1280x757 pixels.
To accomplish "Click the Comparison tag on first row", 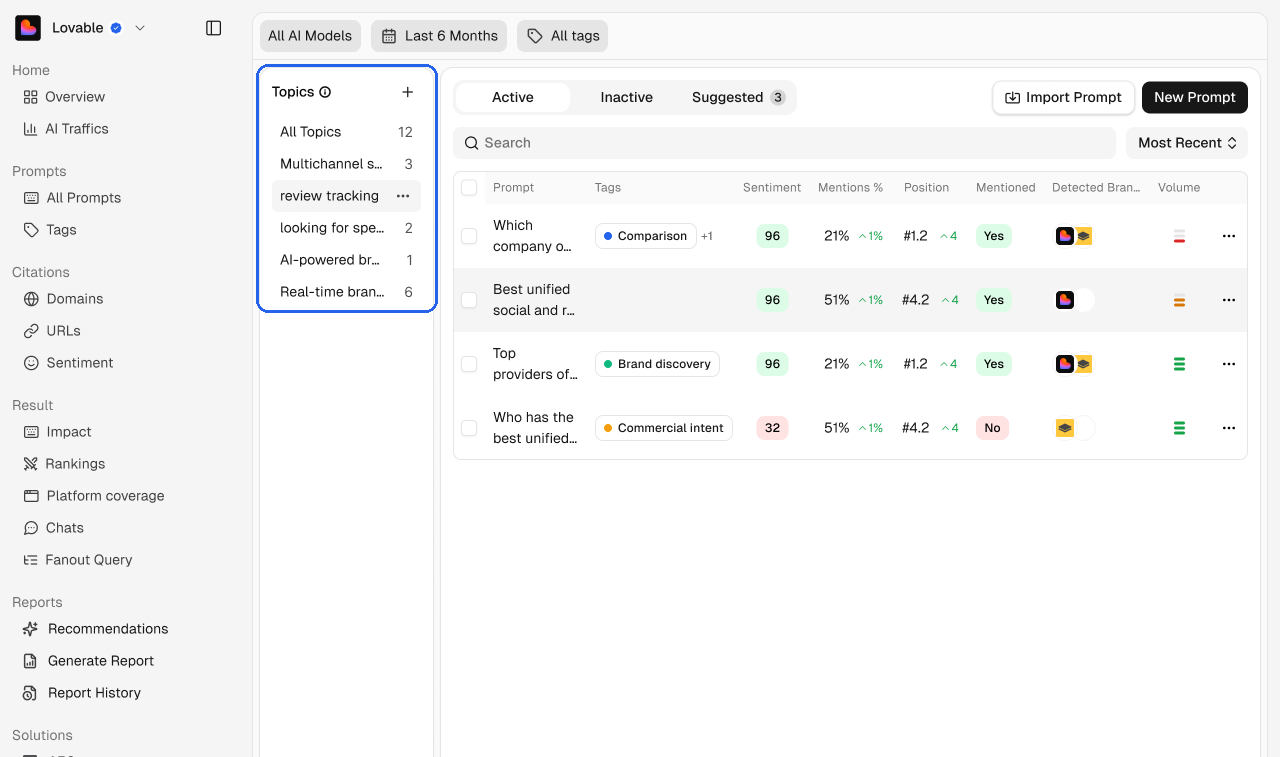I will (645, 236).
